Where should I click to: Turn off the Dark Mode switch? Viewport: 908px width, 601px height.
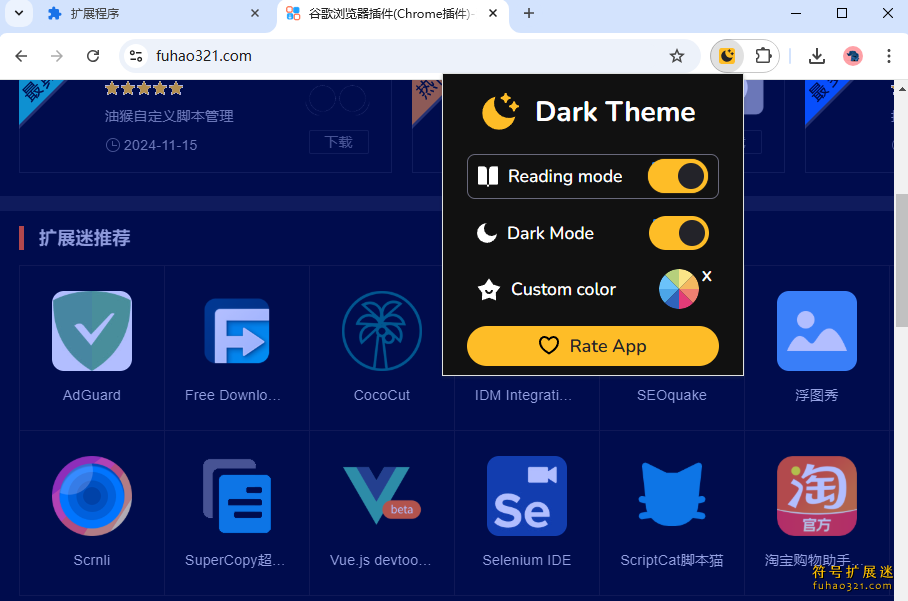678,233
